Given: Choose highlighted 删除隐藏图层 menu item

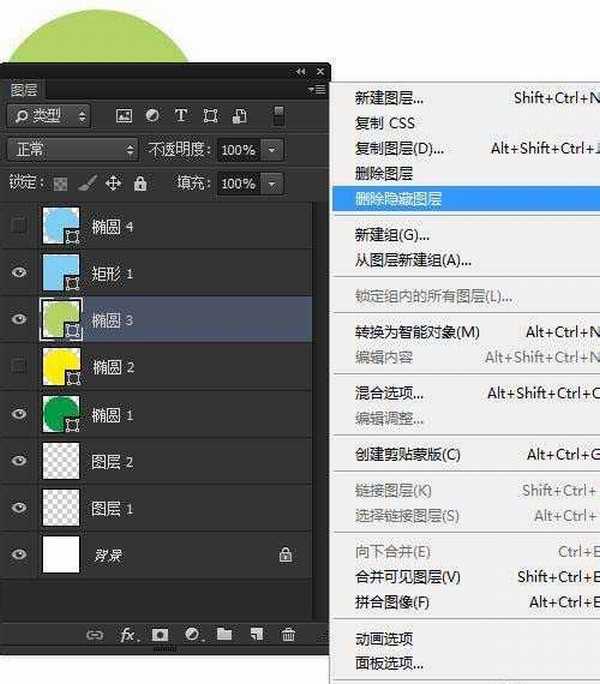Looking at the screenshot, I should 466,199.
